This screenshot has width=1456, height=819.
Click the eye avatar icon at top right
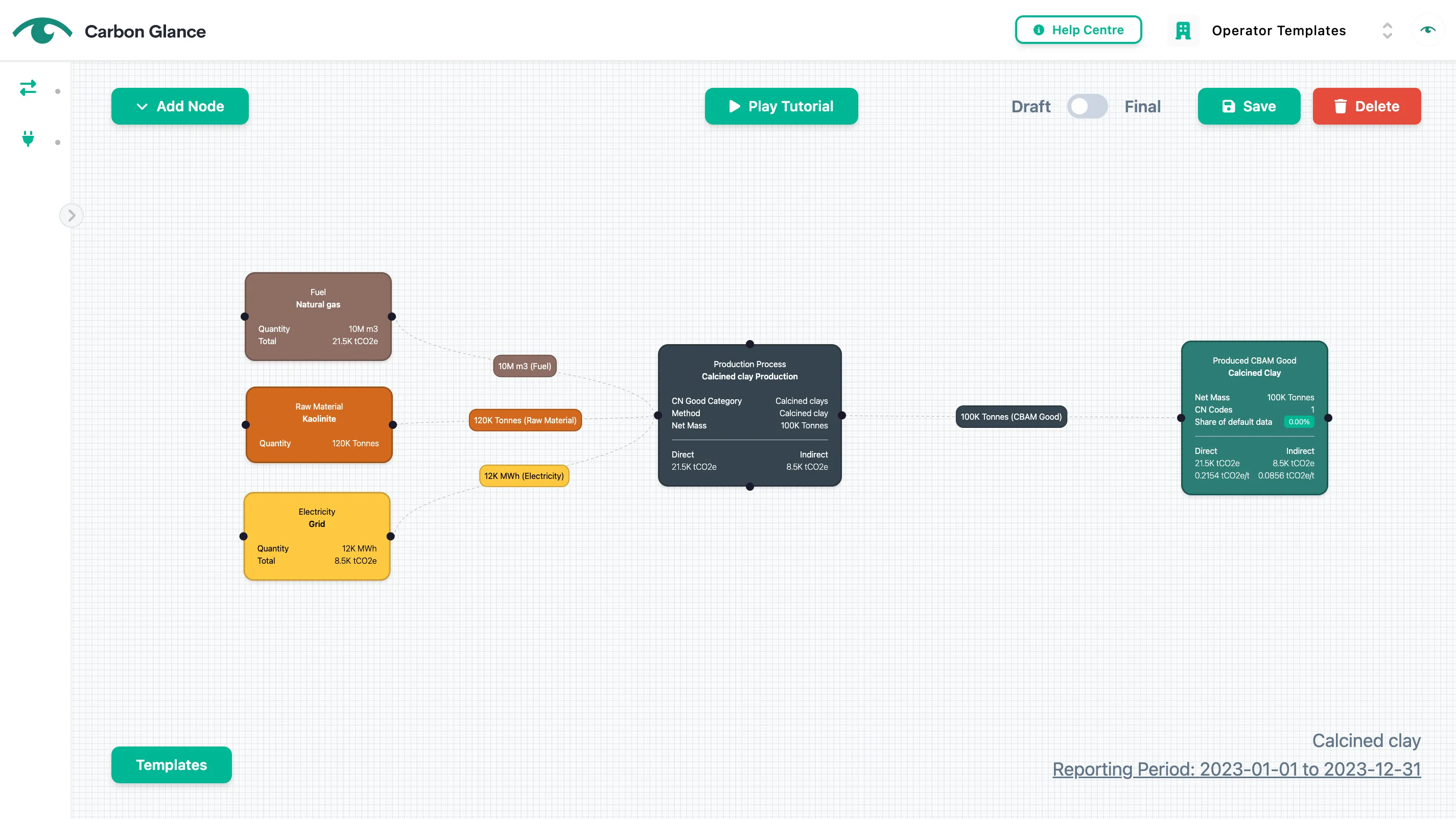[1428, 30]
